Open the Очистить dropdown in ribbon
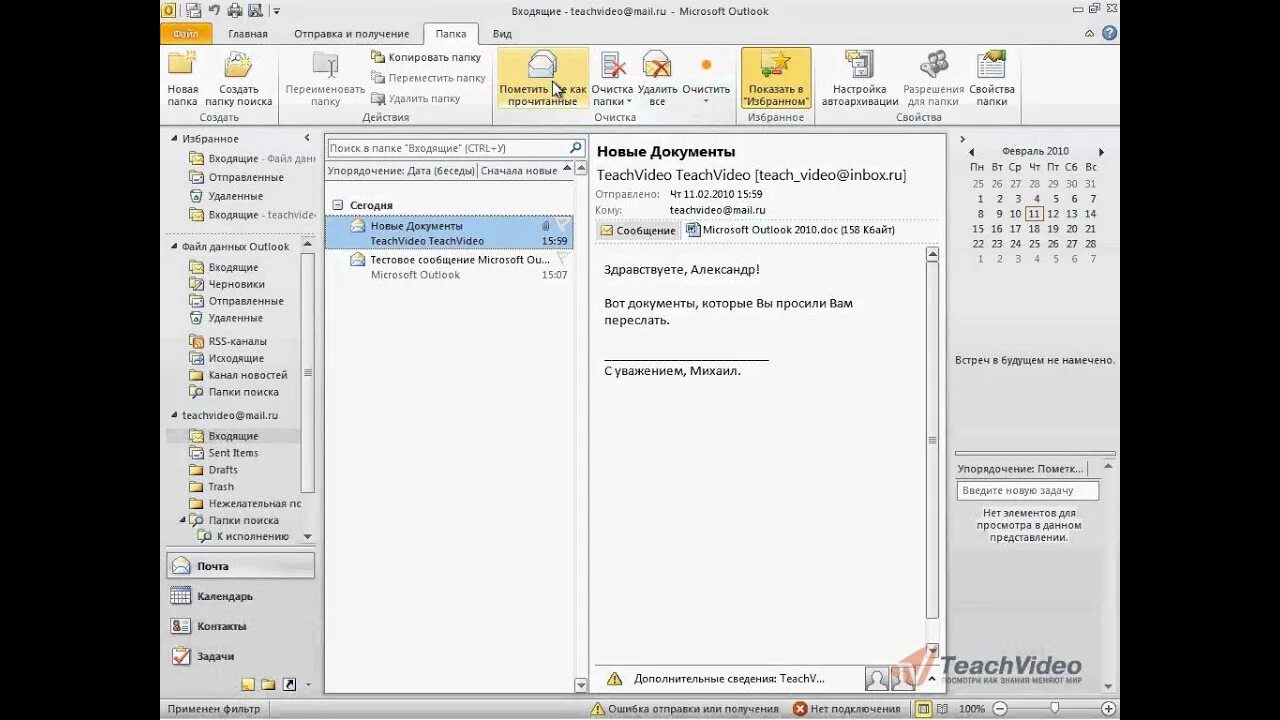 (x=706, y=79)
